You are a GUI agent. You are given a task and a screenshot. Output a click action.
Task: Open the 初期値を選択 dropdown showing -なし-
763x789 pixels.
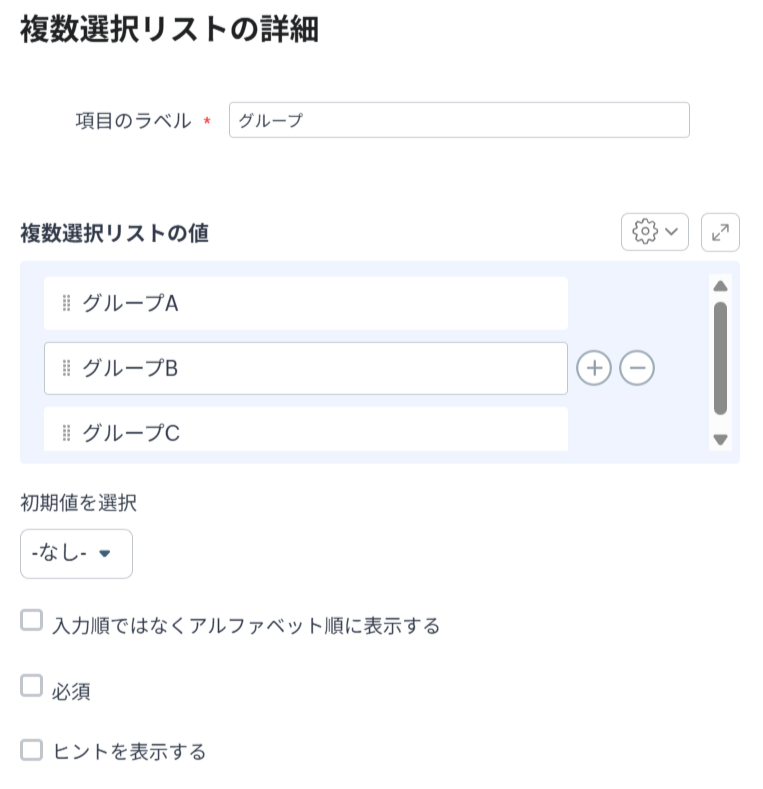pyautogui.click(x=76, y=553)
